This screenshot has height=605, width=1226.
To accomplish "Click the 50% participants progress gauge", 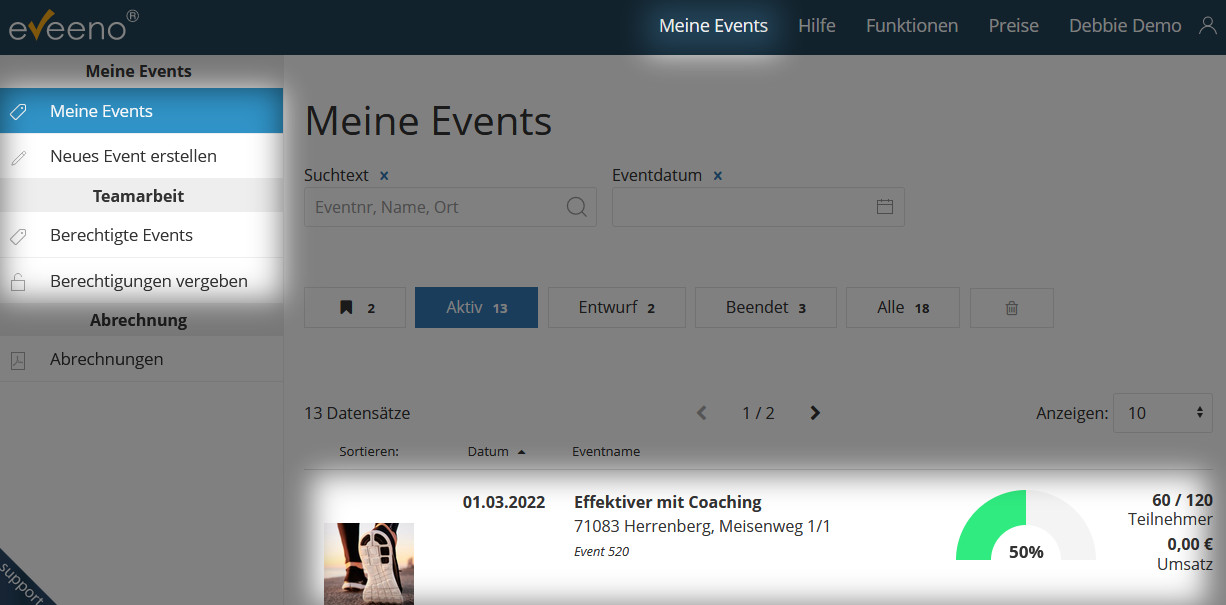I will (x=1025, y=528).
